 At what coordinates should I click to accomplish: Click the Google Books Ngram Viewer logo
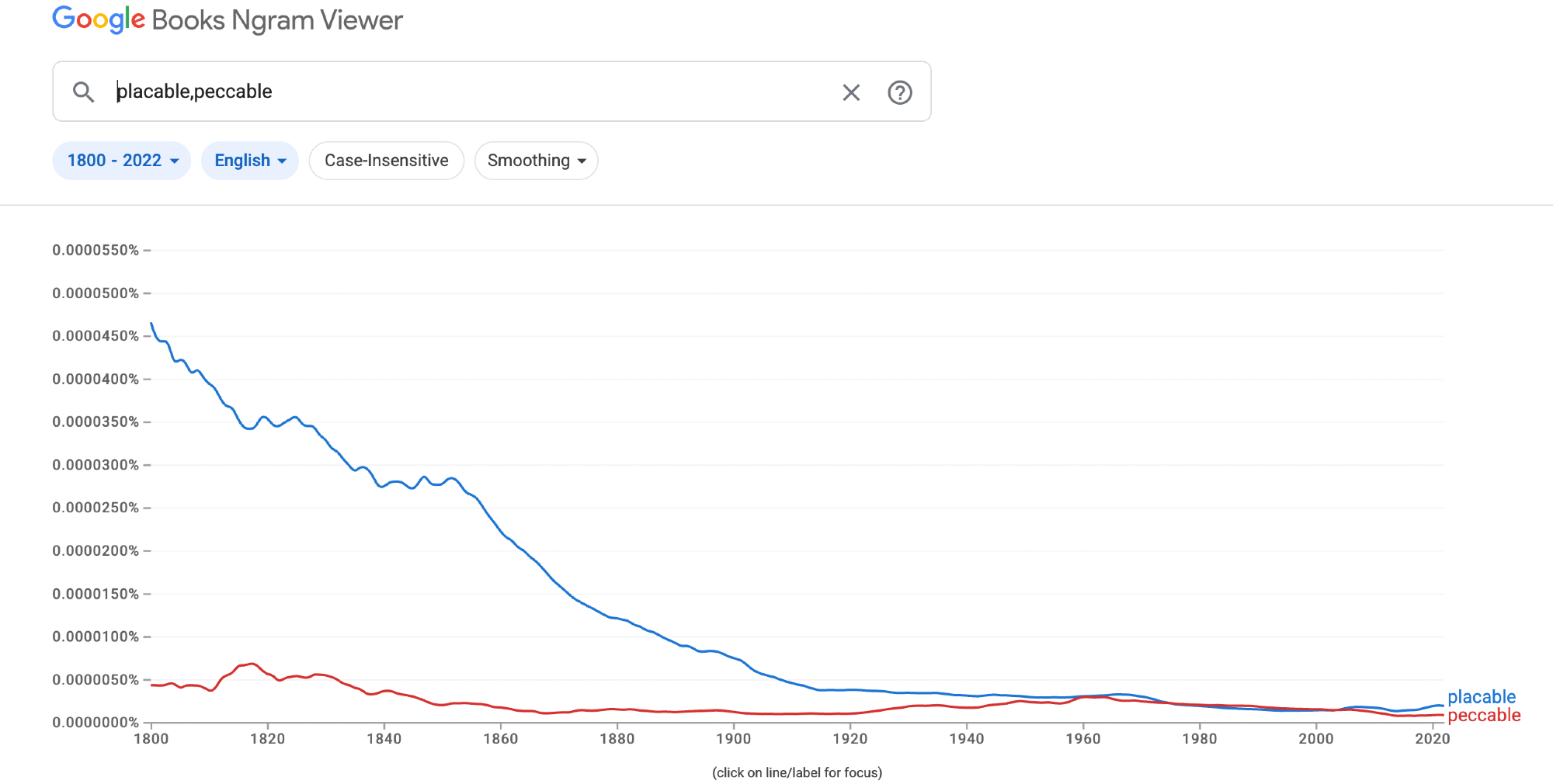point(228,20)
